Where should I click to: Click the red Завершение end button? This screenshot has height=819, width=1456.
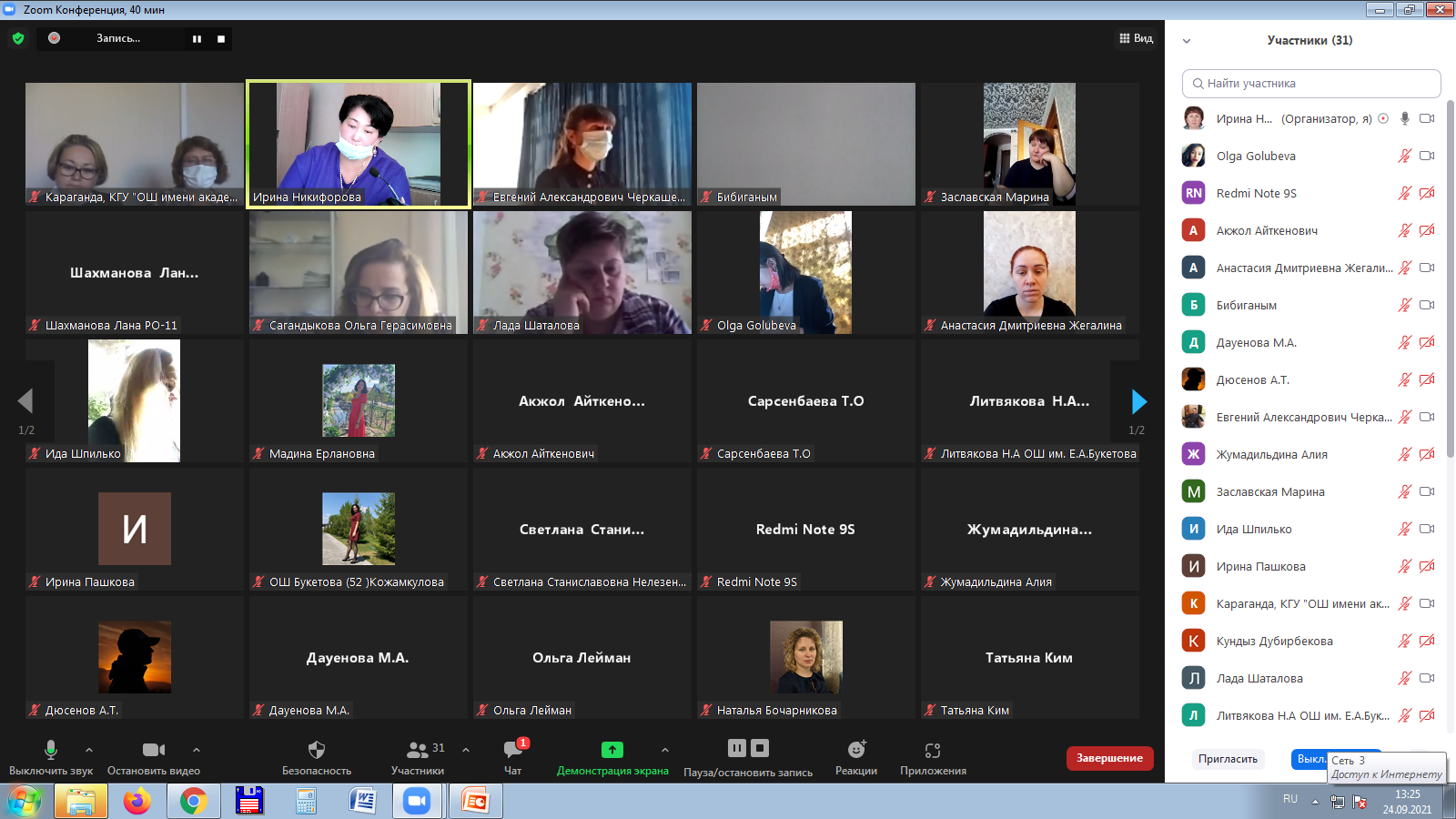click(1109, 758)
